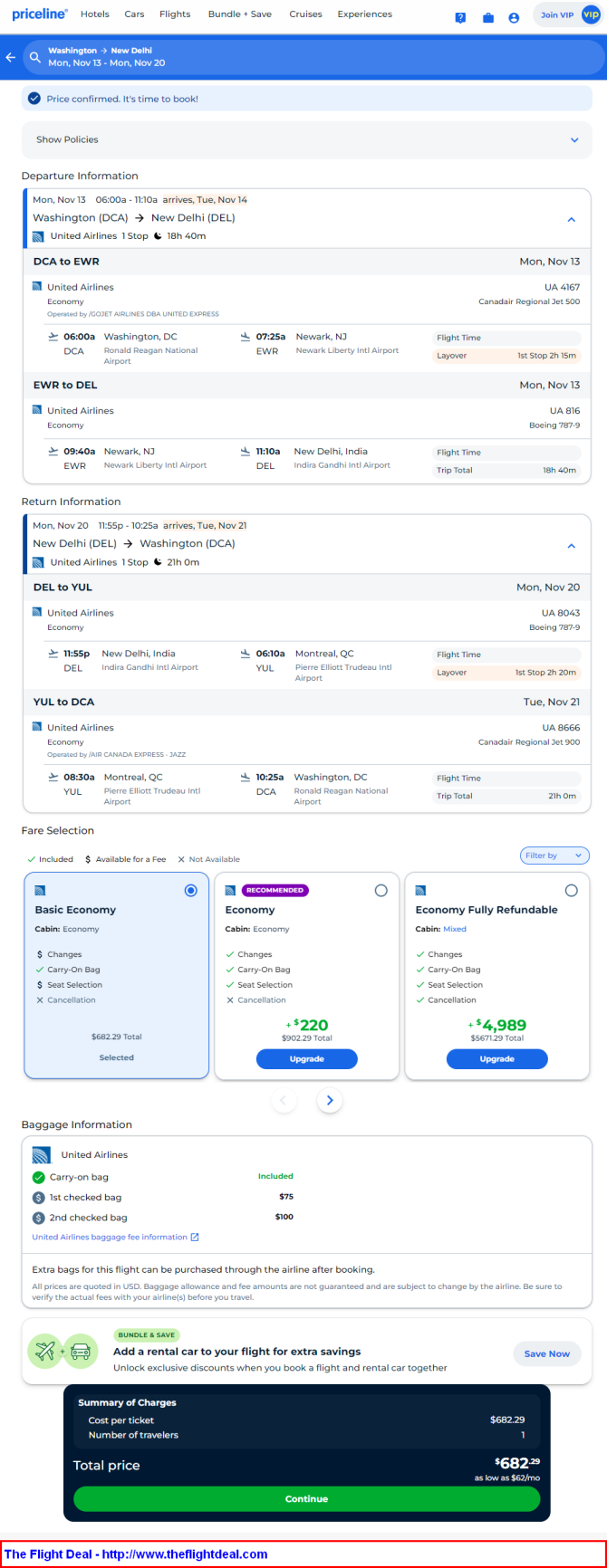Click the United Airlines logo in Baggage Information

click(x=41, y=1154)
